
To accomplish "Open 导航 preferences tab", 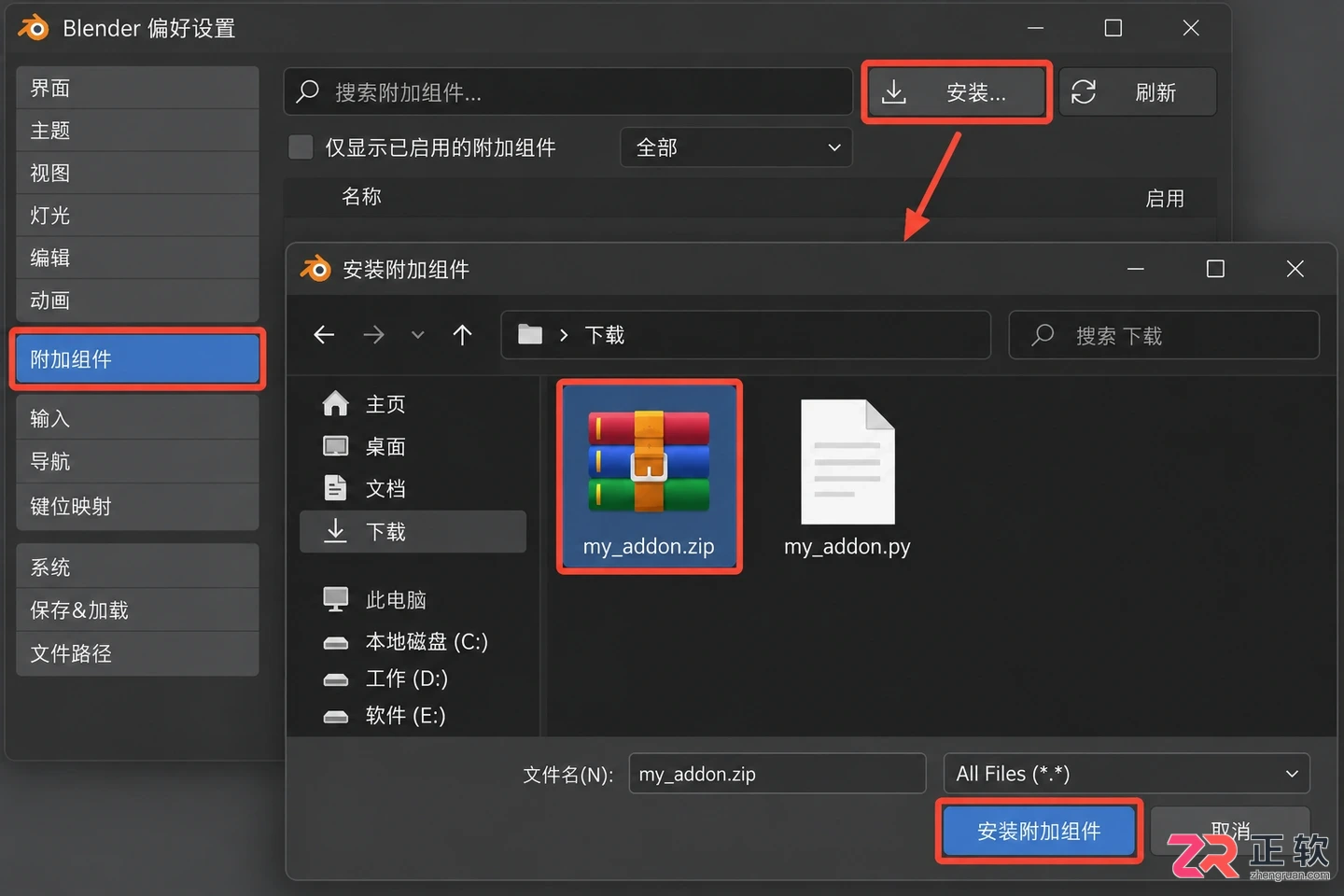I will click(x=137, y=461).
